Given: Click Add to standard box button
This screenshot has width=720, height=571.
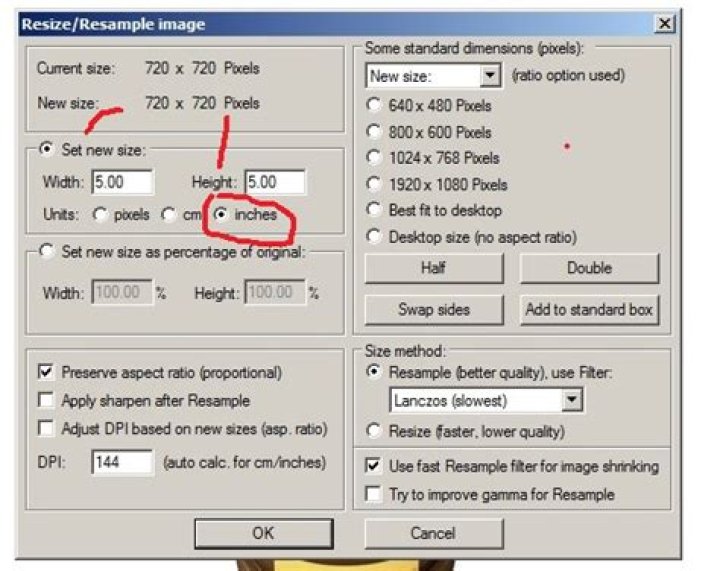Looking at the screenshot, I should click(589, 310).
